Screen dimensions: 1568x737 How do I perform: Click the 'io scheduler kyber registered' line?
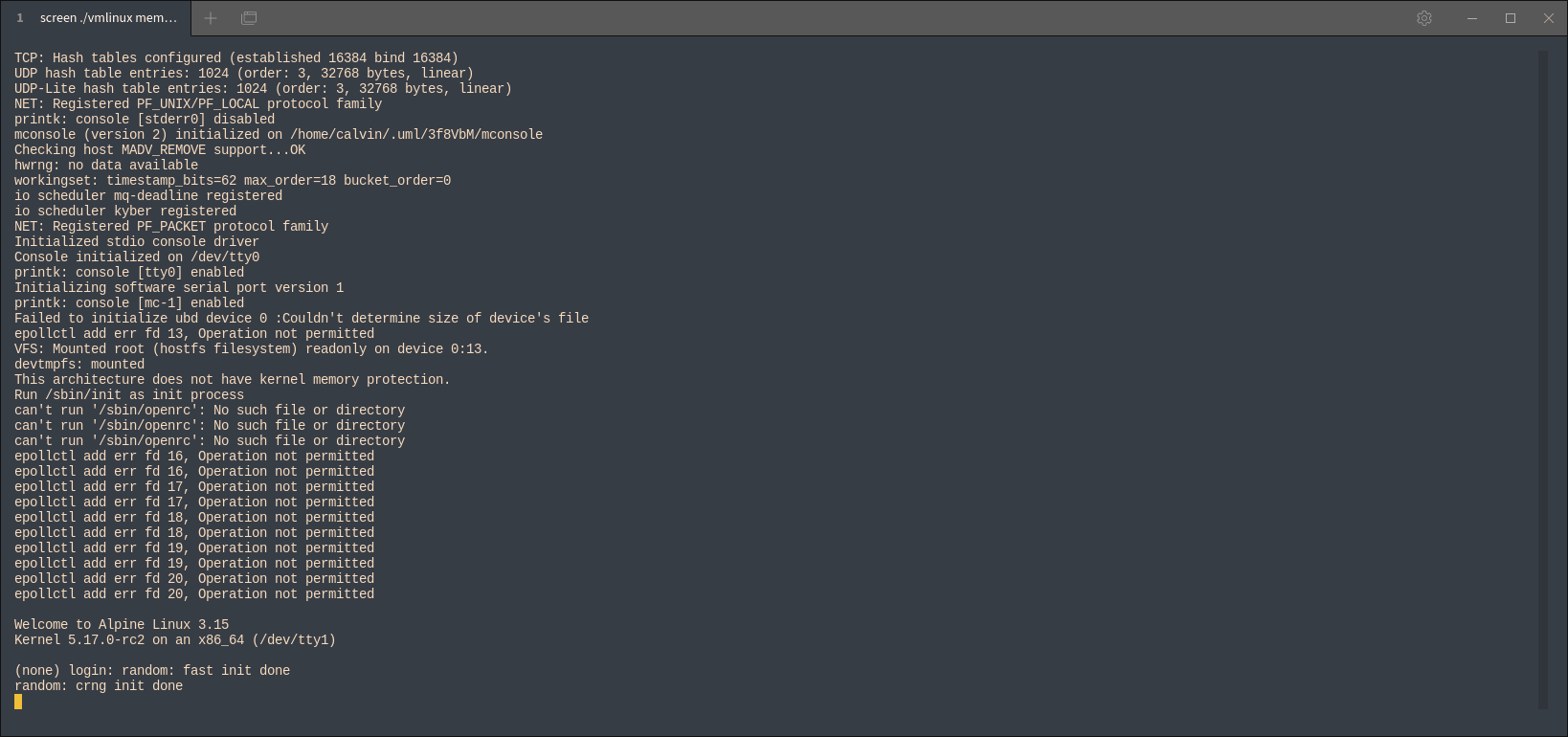tap(125, 211)
